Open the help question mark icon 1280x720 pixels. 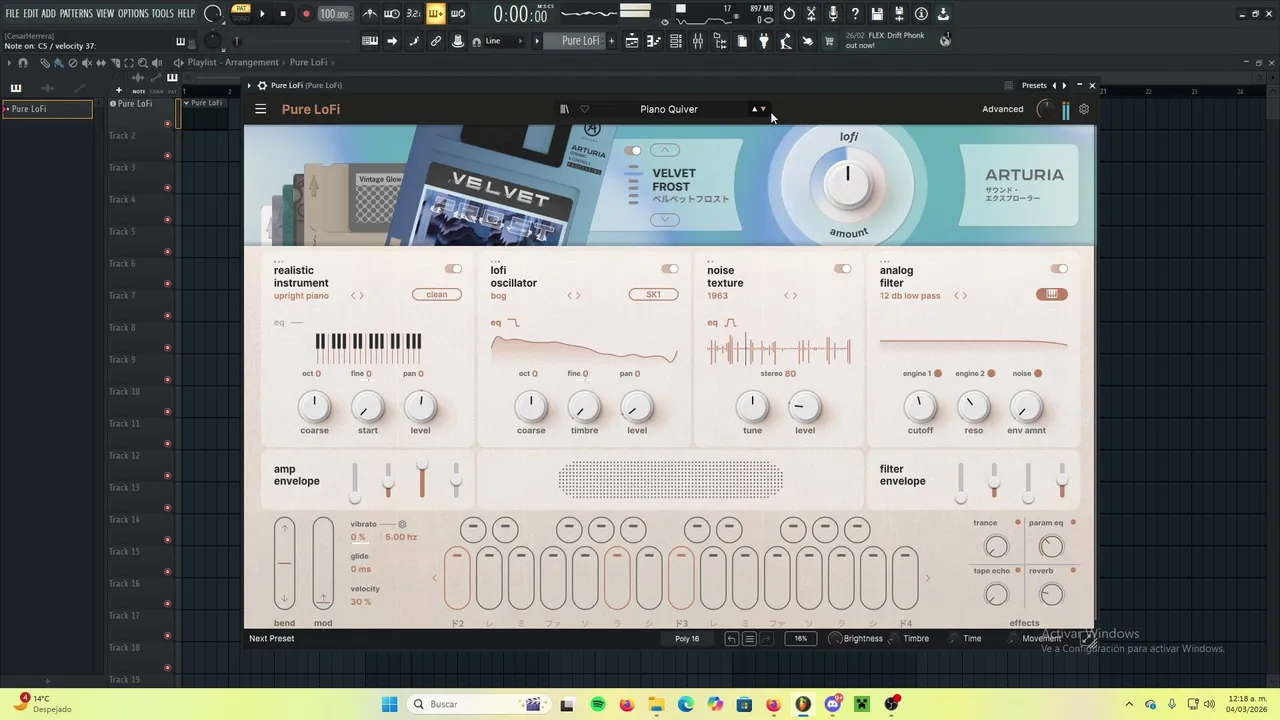click(x=855, y=14)
